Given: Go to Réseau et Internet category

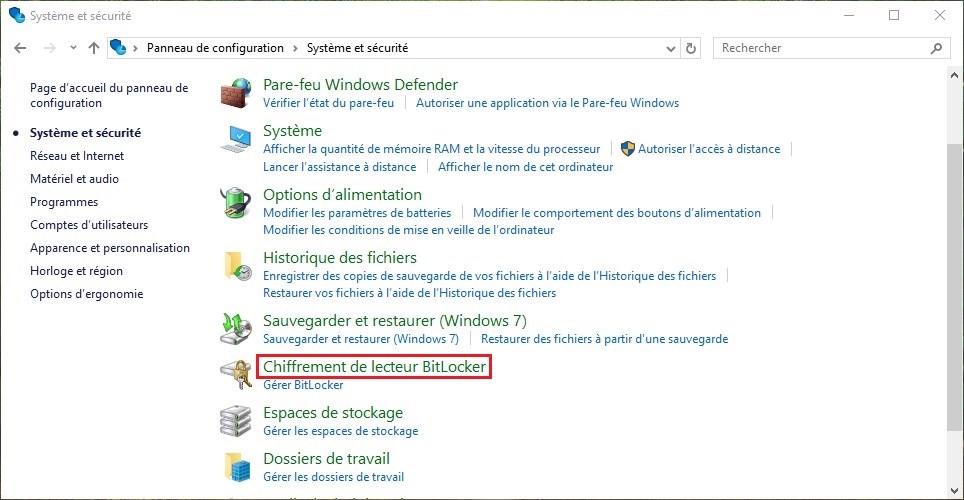Looking at the screenshot, I should click(x=77, y=156).
